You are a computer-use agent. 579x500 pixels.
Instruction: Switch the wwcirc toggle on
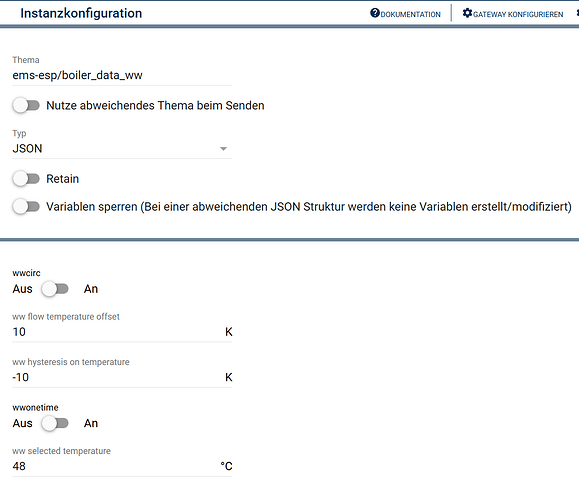[55, 289]
